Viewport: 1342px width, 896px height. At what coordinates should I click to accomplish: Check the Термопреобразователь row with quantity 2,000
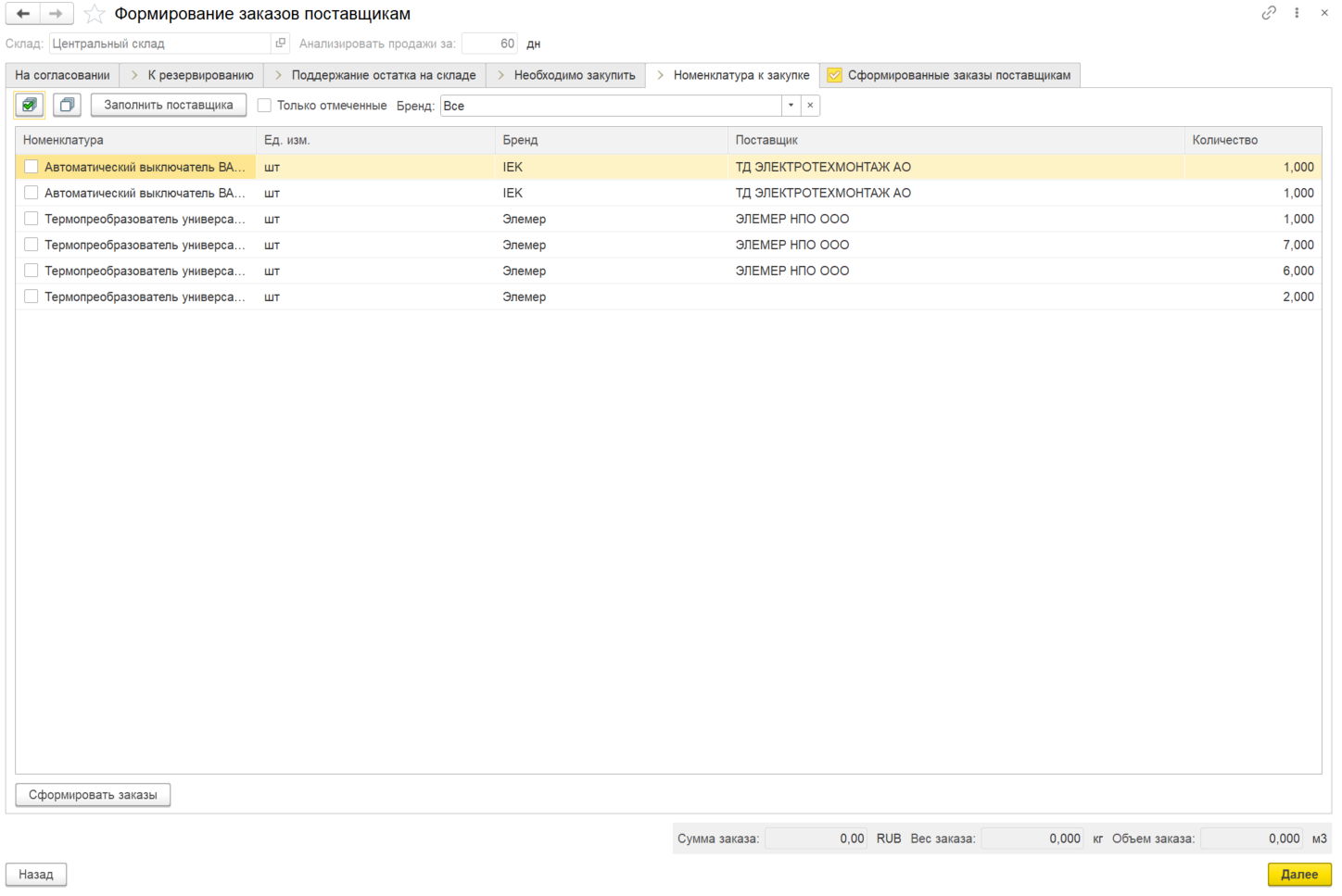click(x=32, y=297)
